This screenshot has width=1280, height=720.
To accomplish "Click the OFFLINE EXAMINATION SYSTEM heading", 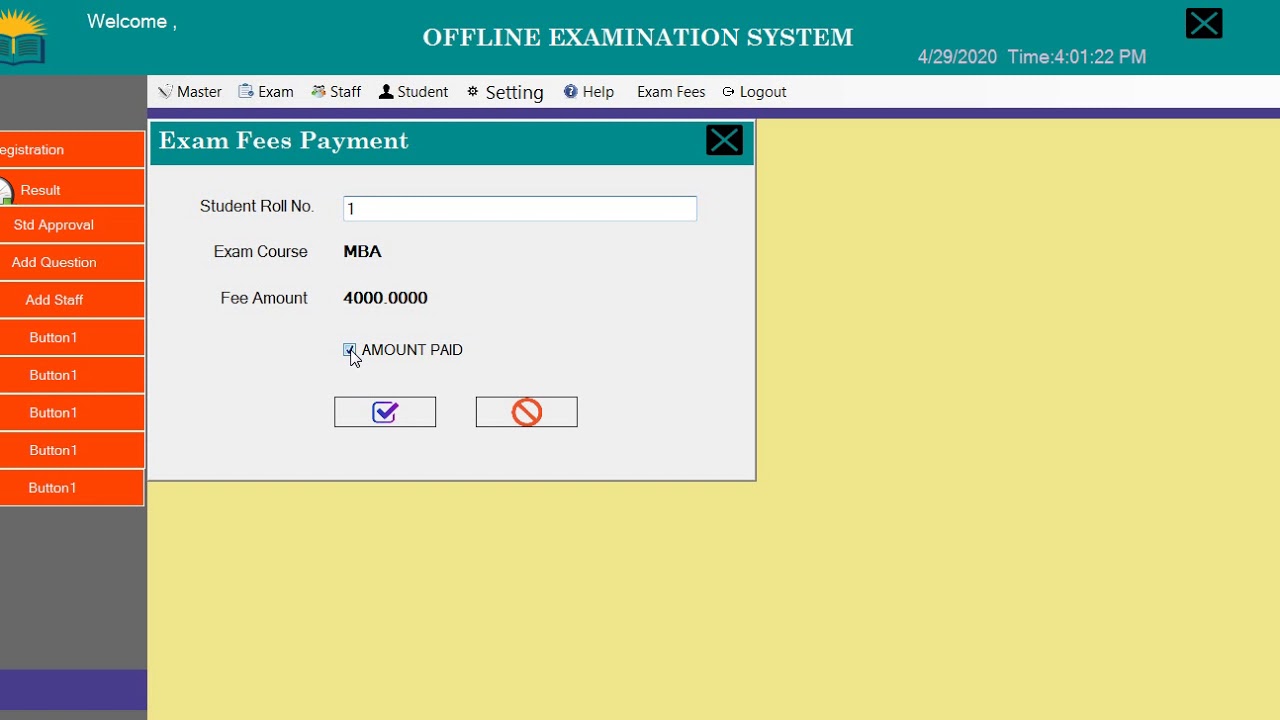I will point(638,38).
